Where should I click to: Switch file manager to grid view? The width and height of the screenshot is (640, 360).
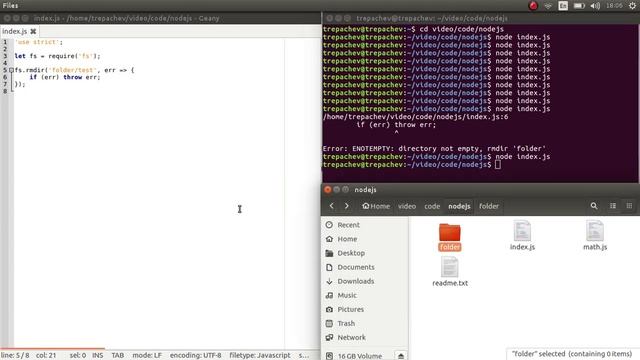pos(629,206)
